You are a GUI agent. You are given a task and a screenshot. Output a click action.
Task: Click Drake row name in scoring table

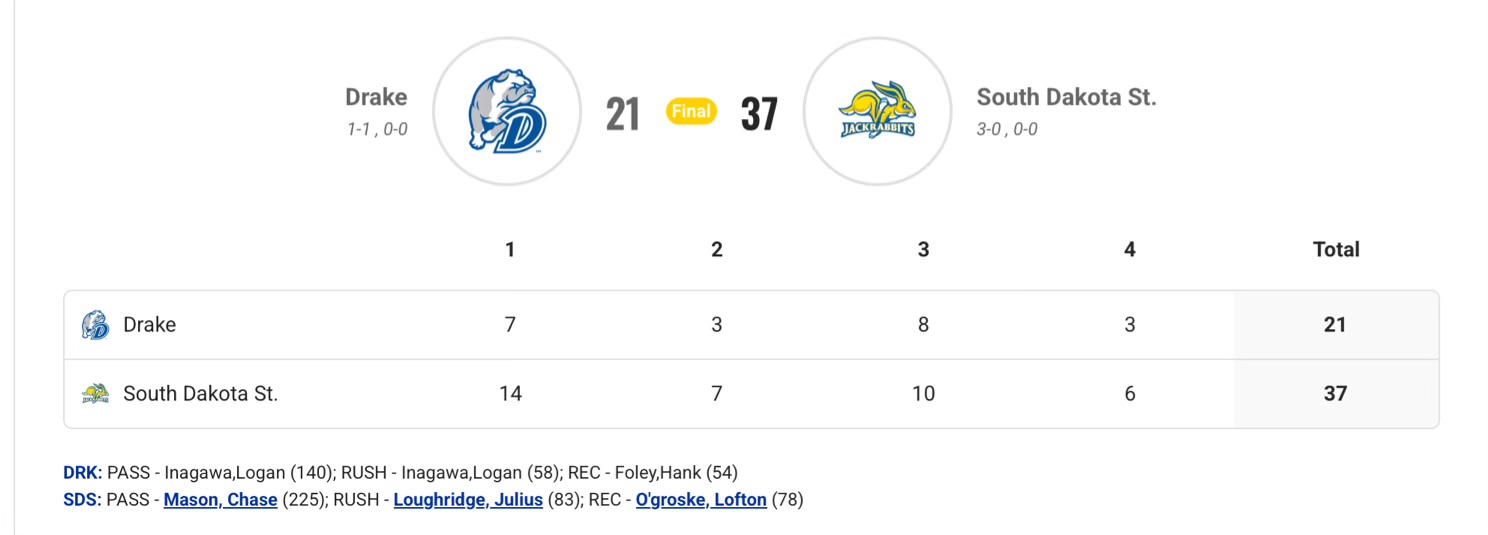[149, 325]
